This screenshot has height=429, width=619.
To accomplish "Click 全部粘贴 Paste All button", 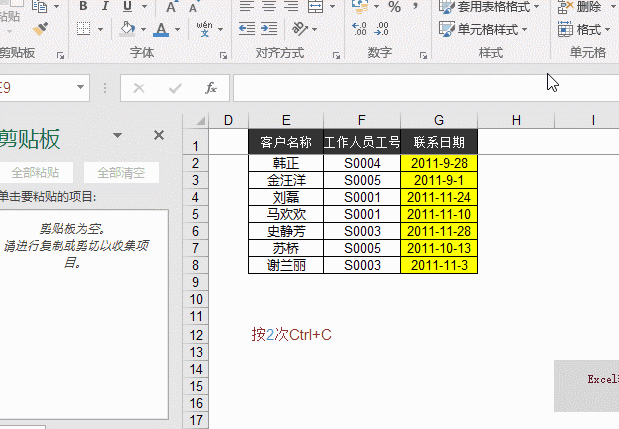I will click(35, 172).
